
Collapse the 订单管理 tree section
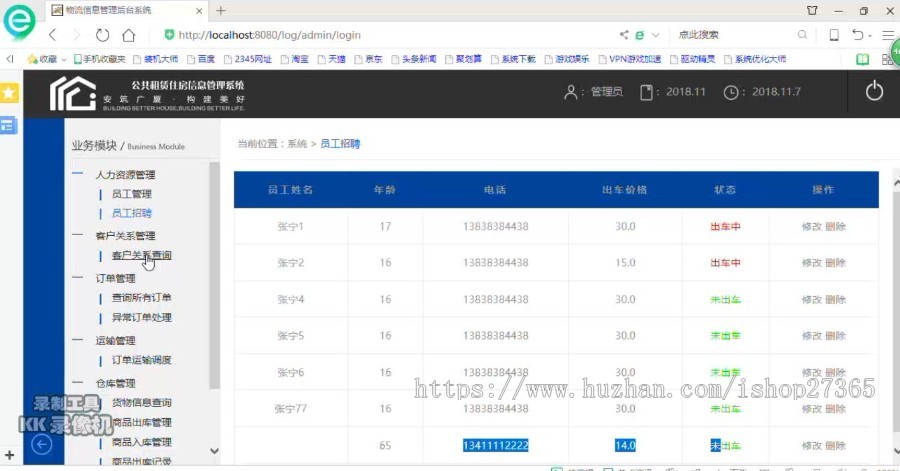(77, 277)
